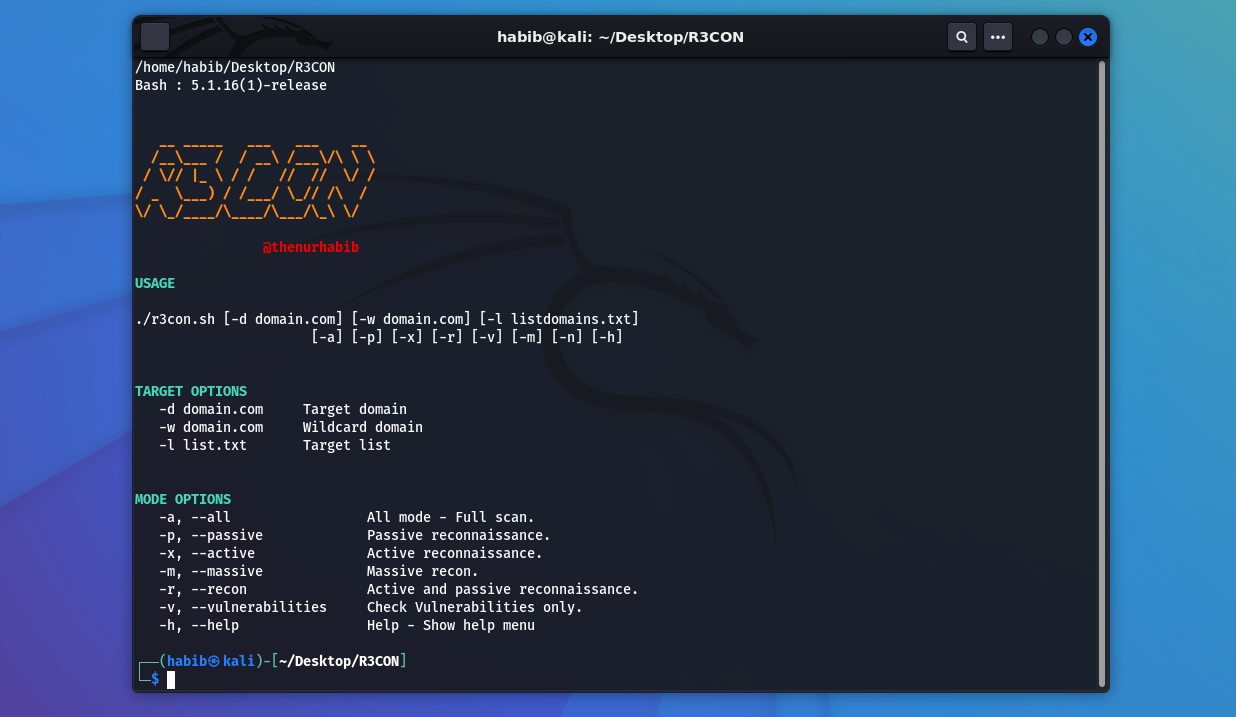Screen dimensions: 1236x717
Task: Open terminal search with magnifier icon
Action: tap(961, 37)
